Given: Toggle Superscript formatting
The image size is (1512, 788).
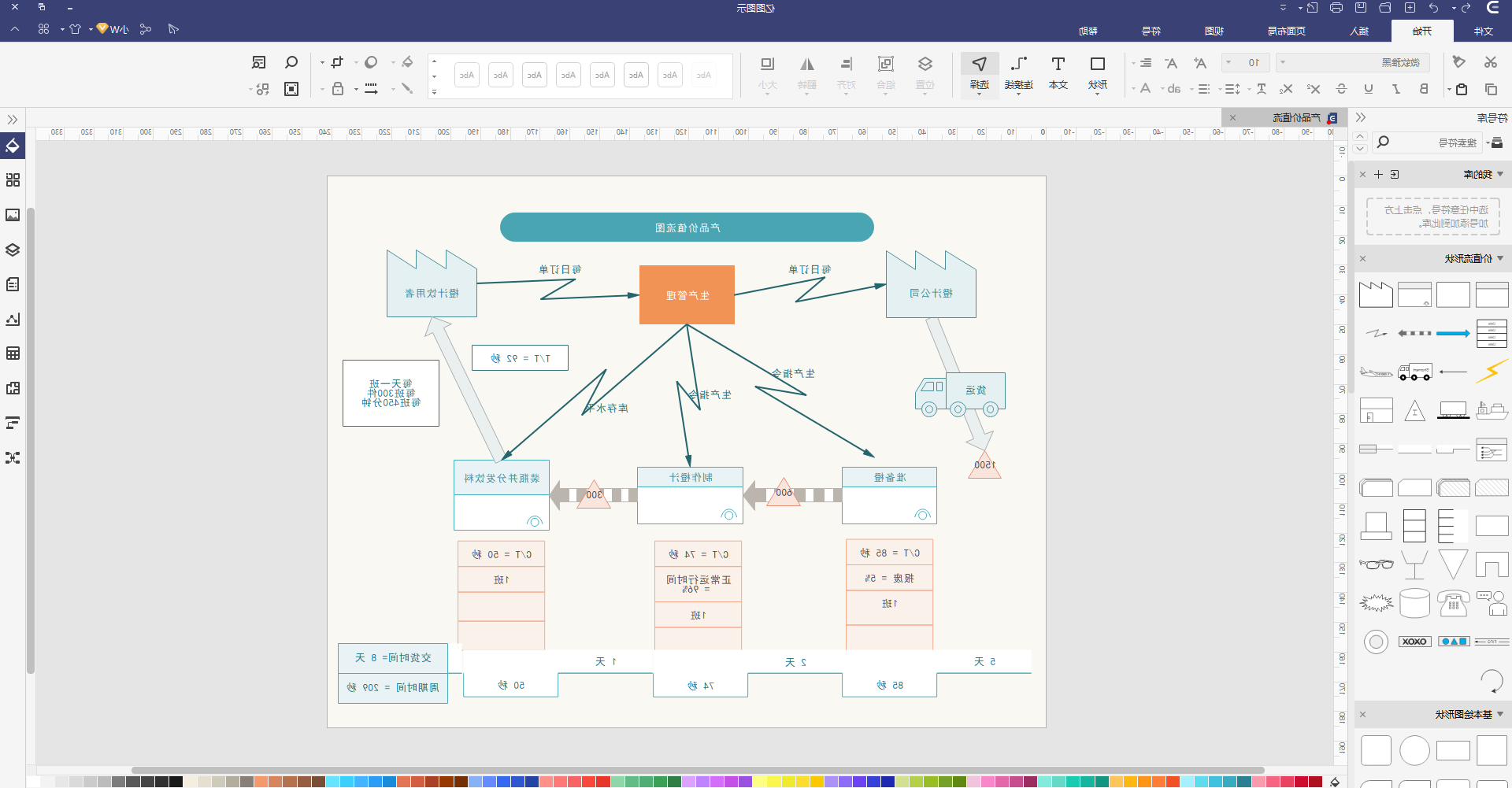Looking at the screenshot, I should coord(1314,89).
